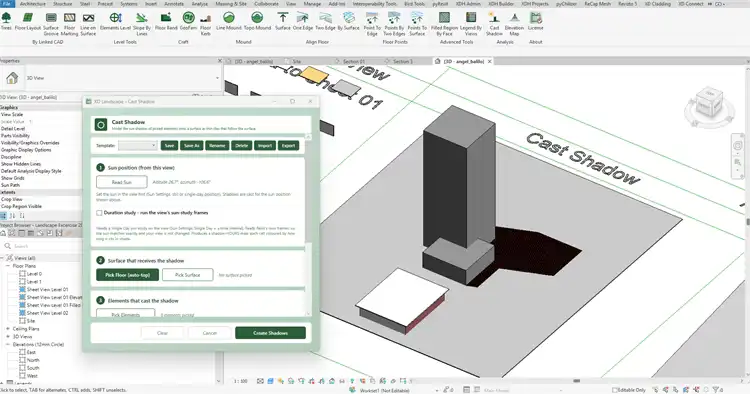This screenshot has width=750, height=394.
Task: Toggle Editable Only checkbox in status bar
Action: (616, 390)
